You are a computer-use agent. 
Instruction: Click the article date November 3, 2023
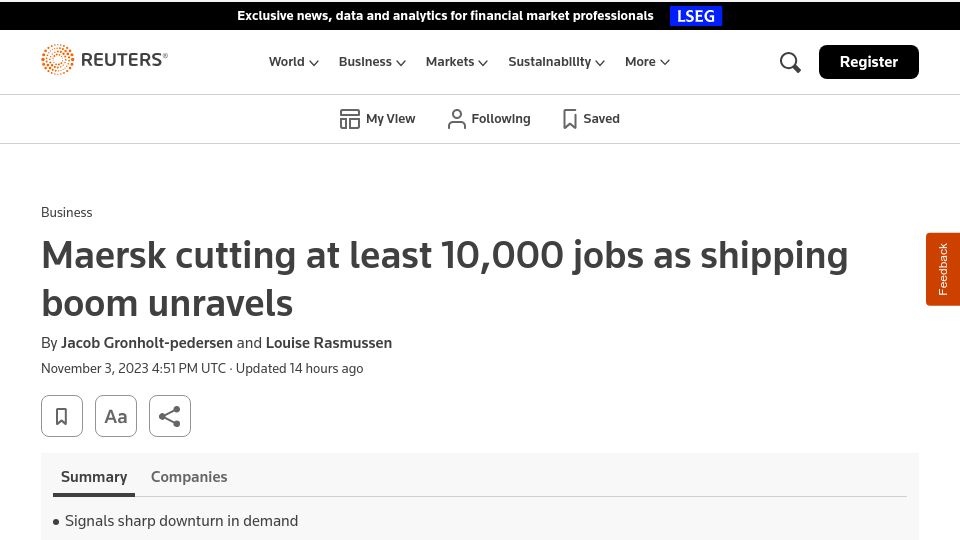point(95,369)
